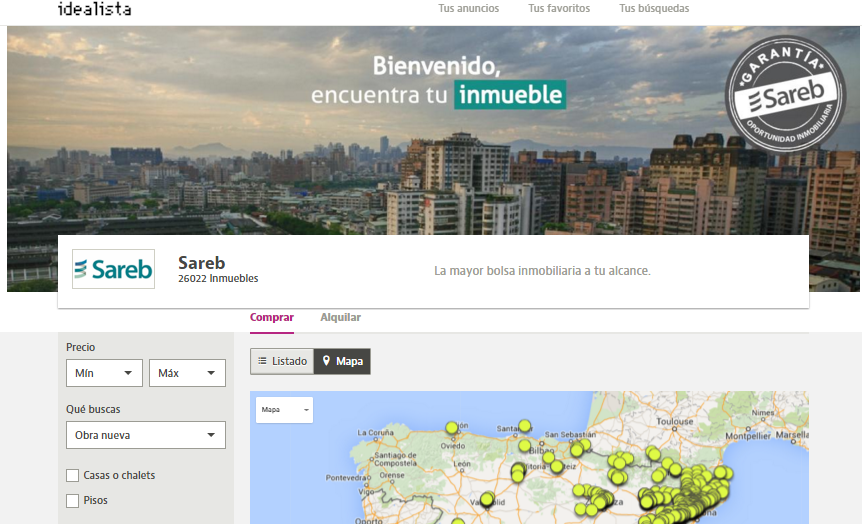Click the list icon in Listado button
This screenshot has height=524, width=862.
point(262,361)
